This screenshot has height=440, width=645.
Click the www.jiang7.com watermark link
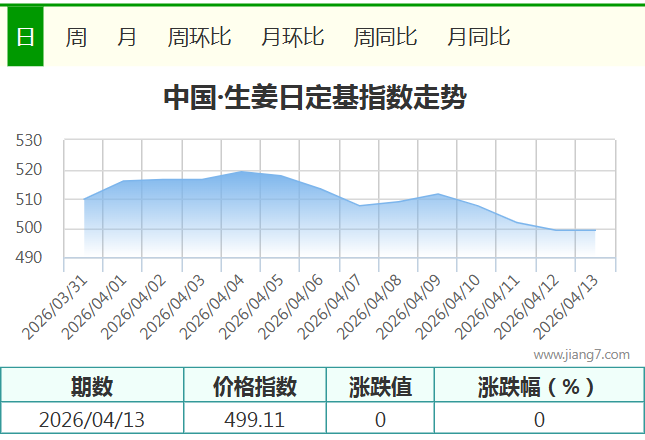(x=581, y=354)
